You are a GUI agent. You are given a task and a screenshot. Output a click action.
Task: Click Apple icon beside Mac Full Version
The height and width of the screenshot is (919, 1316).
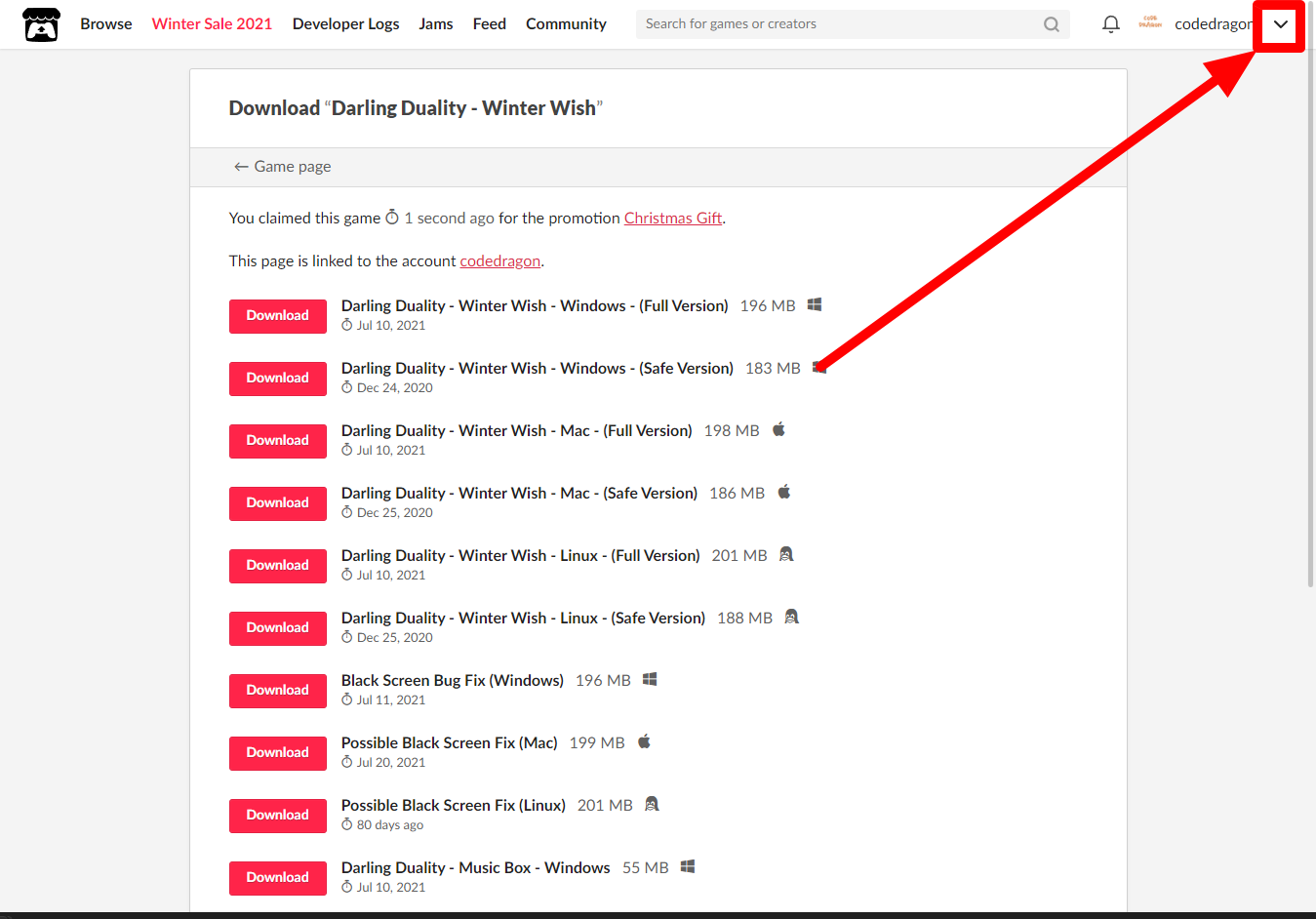coord(778,429)
